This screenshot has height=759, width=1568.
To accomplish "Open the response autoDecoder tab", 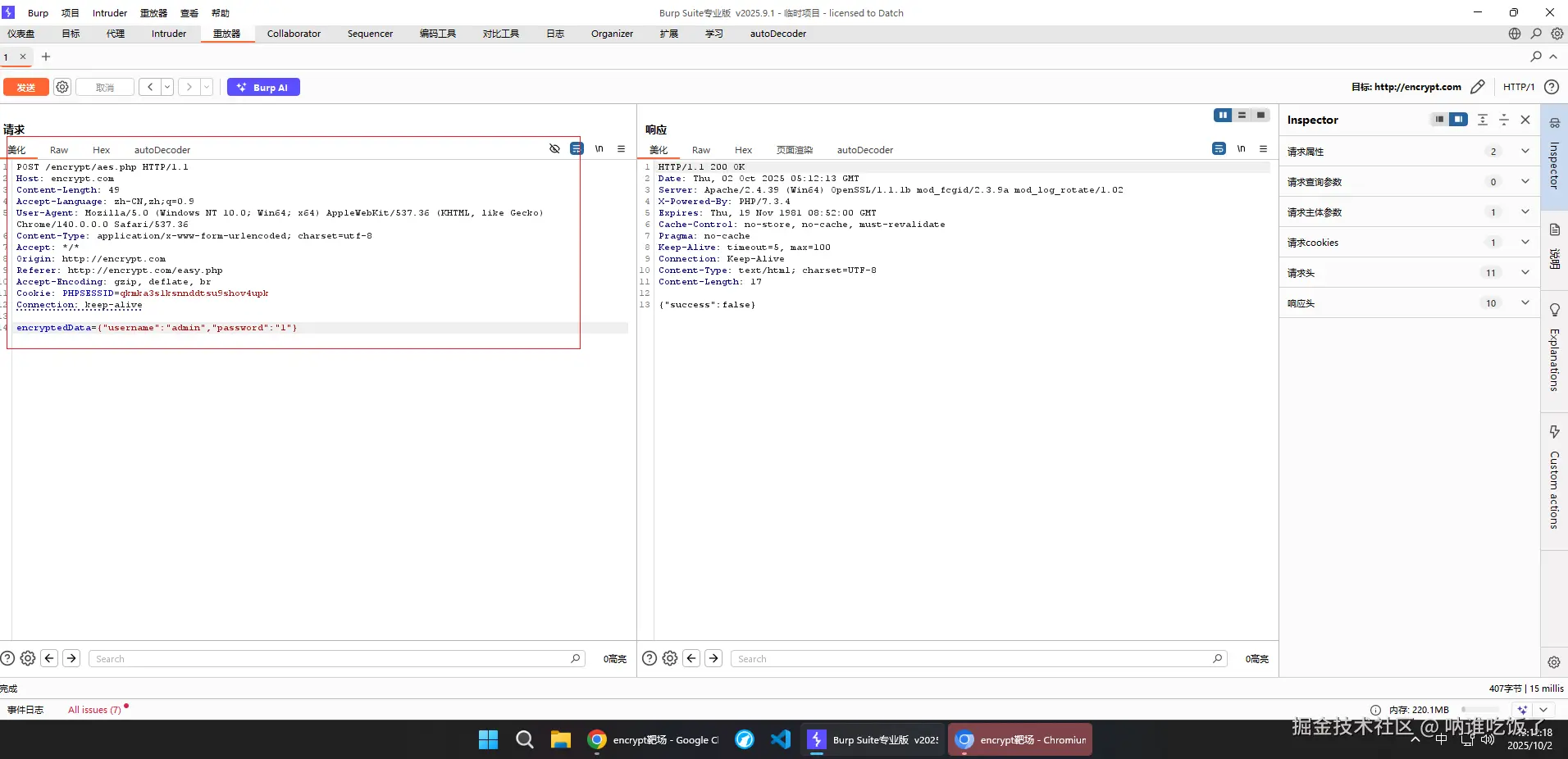I will [865, 150].
